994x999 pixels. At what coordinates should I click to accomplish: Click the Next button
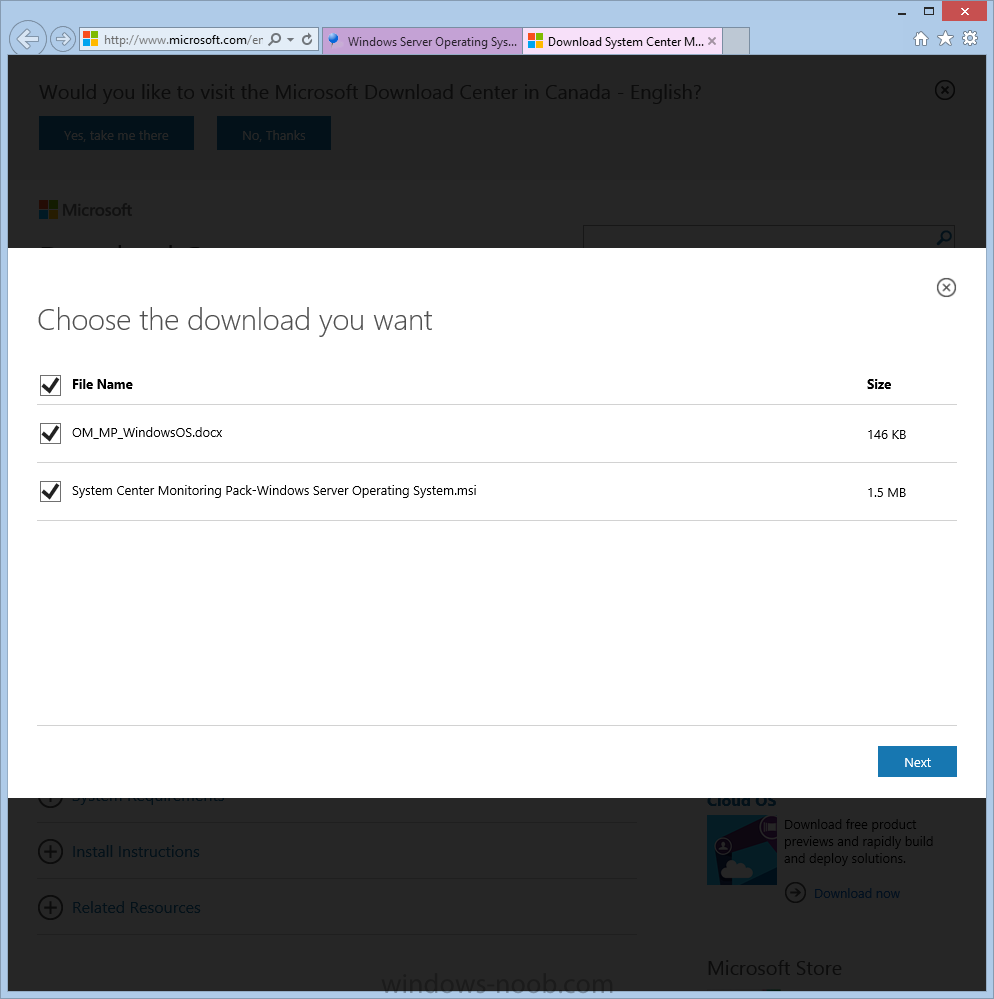(917, 761)
